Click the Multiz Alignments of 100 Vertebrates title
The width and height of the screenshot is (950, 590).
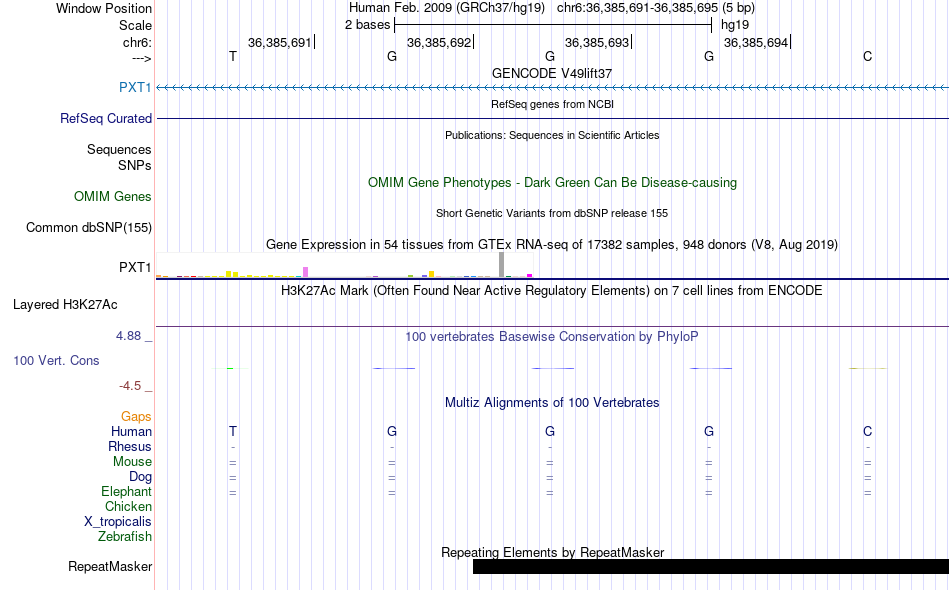pyautogui.click(x=552, y=402)
